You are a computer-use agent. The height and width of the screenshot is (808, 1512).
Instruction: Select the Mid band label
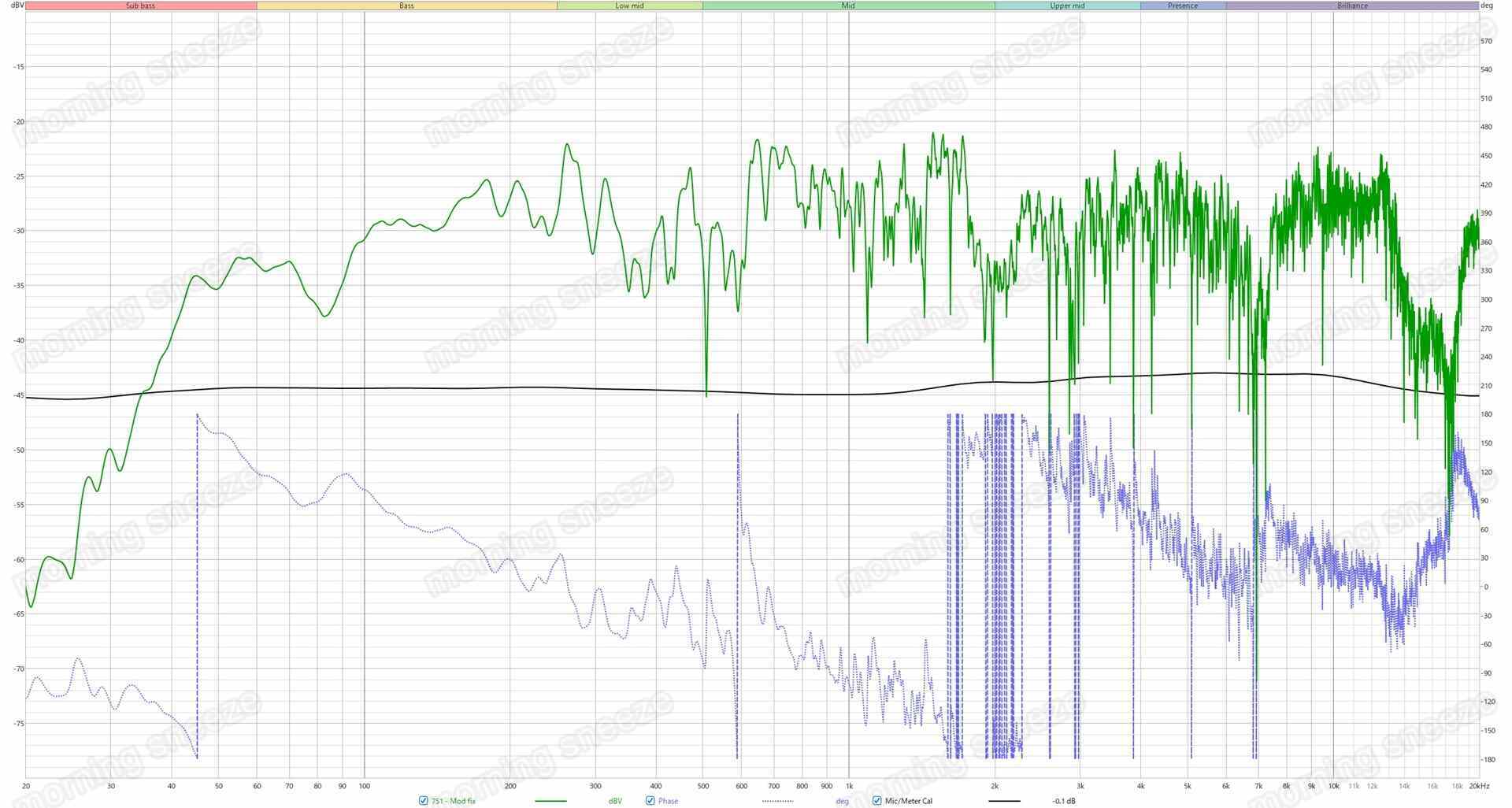(x=848, y=6)
